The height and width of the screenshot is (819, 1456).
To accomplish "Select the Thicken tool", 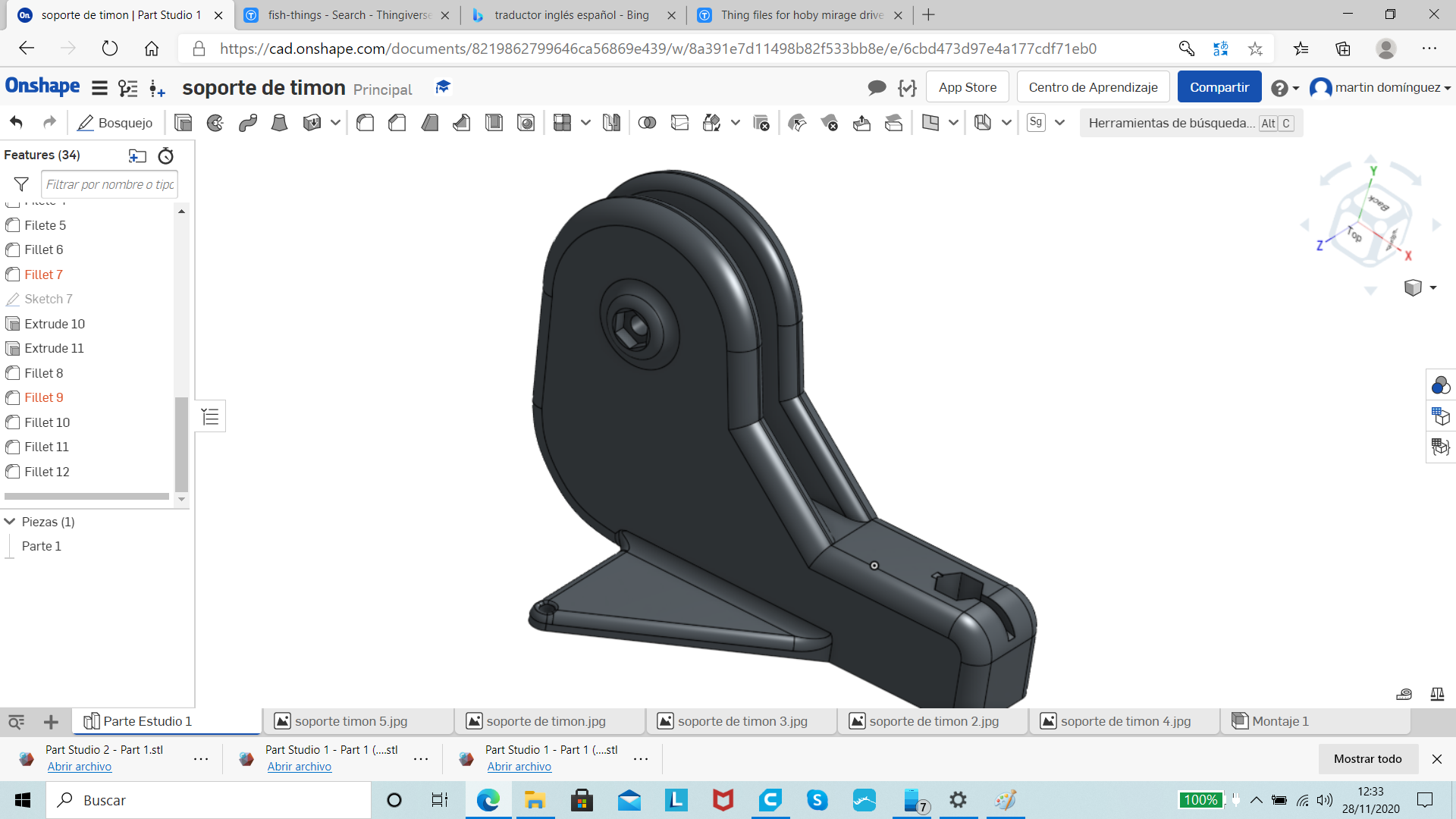I will point(312,123).
